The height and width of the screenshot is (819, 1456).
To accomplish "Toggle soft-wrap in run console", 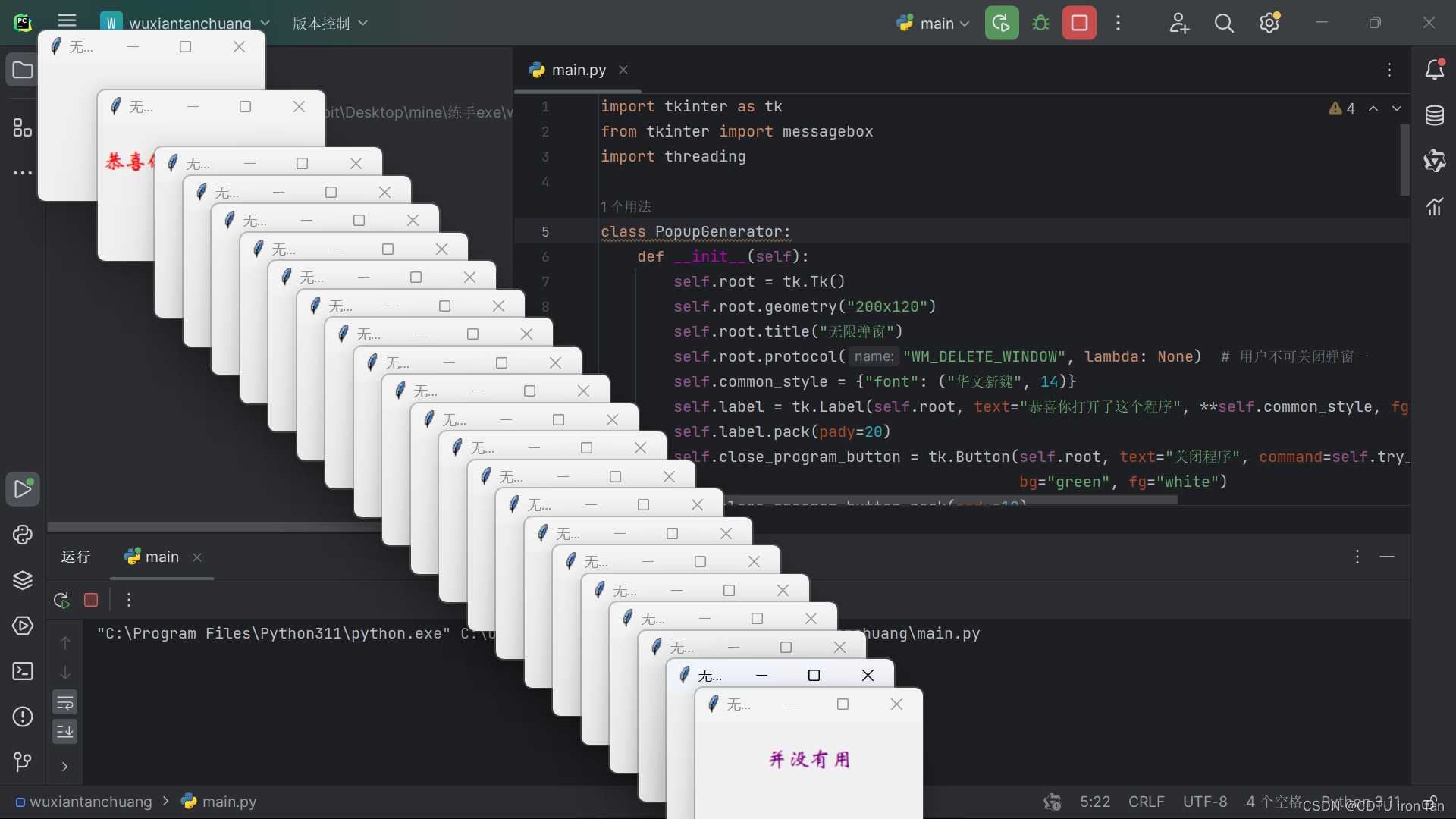I will [65, 702].
